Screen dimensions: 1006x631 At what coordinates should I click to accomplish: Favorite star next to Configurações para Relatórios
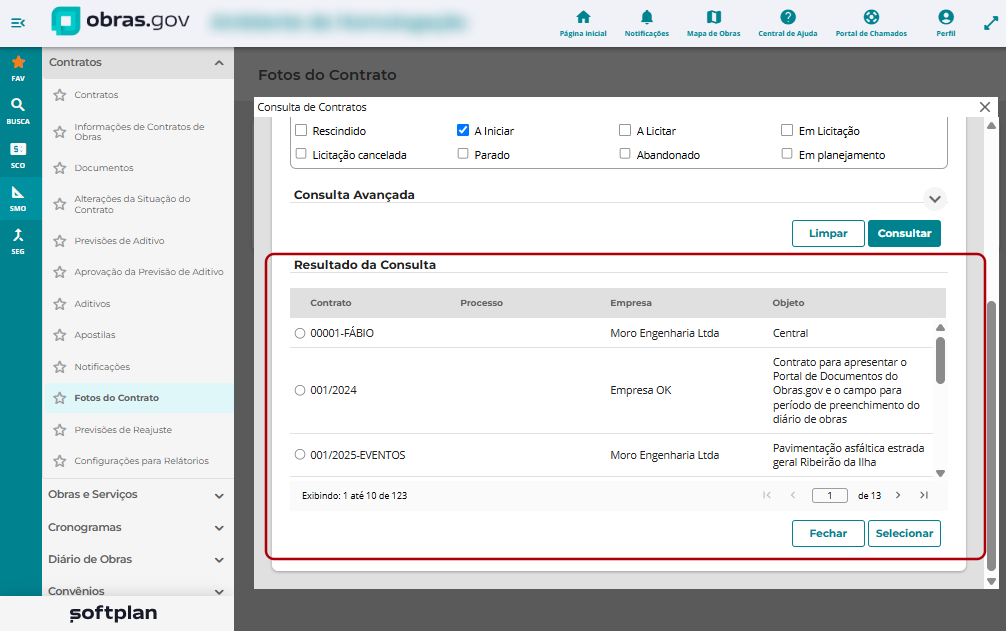pyautogui.click(x=60, y=461)
